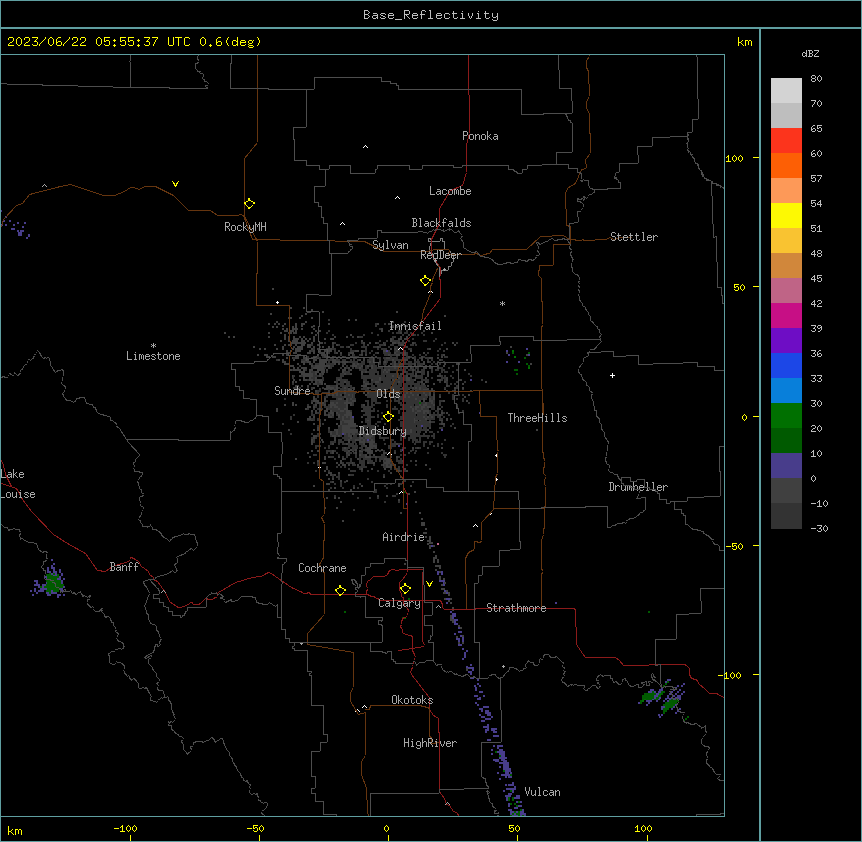Image resolution: width=862 pixels, height=842 pixels.
Task: Click the yellow km unit label at top right
Action: tap(744, 42)
